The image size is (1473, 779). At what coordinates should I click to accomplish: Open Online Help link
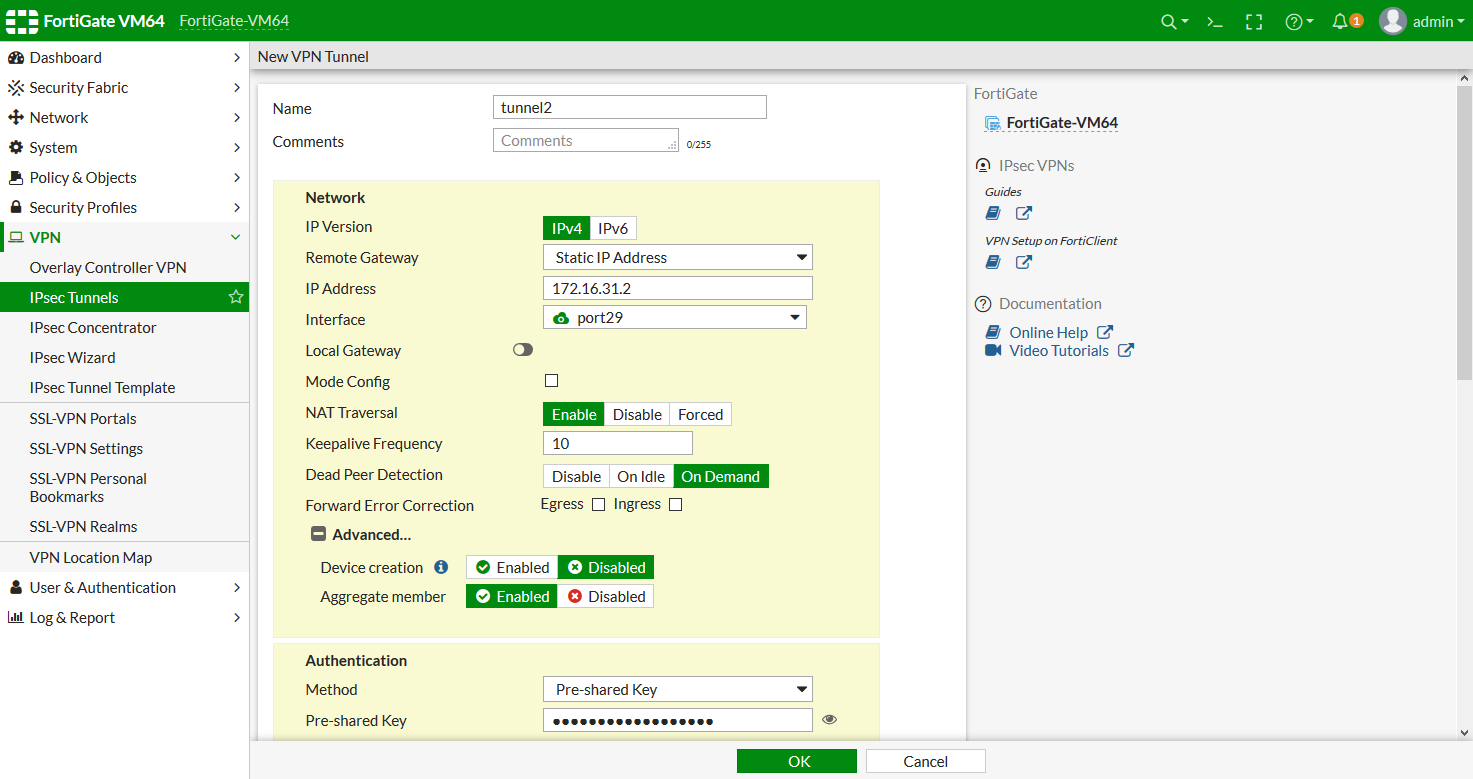1048,333
